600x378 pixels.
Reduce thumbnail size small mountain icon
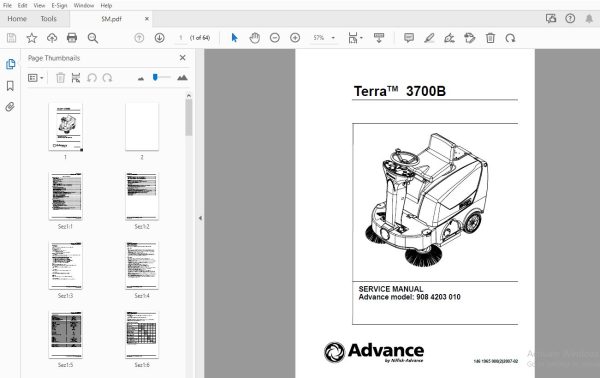141,78
